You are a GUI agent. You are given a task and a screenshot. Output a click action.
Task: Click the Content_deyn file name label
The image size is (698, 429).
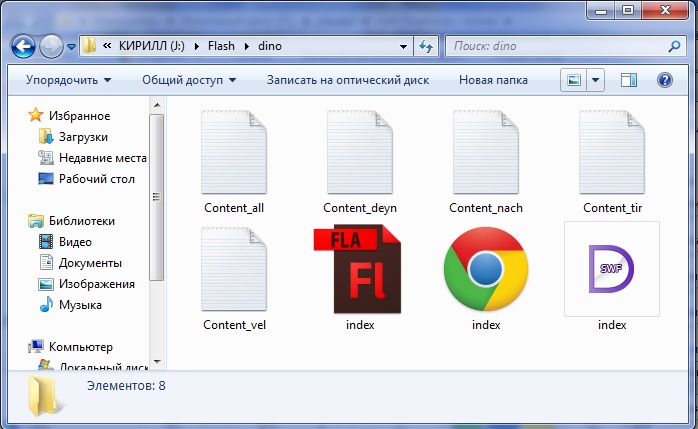click(360, 208)
